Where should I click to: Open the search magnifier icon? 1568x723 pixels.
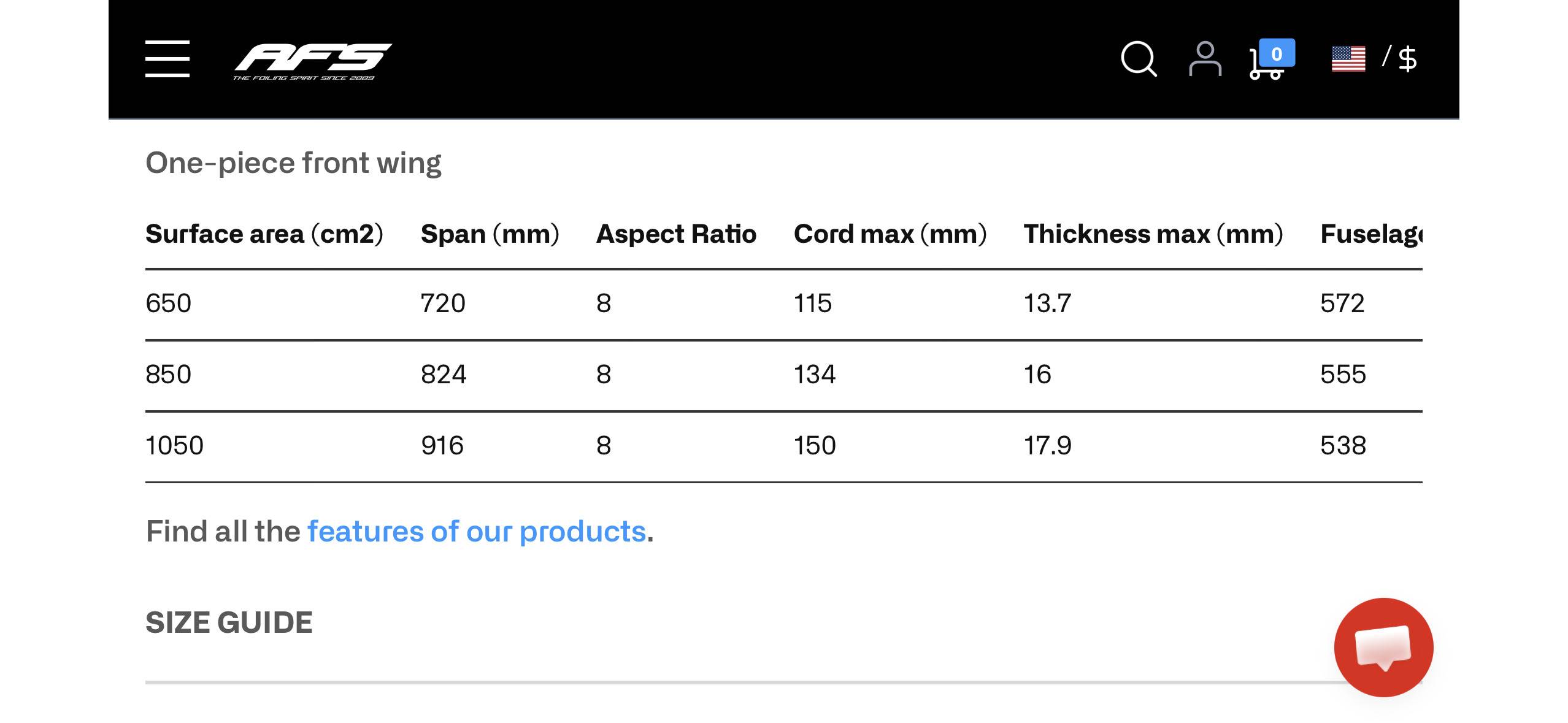(1138, 59)
